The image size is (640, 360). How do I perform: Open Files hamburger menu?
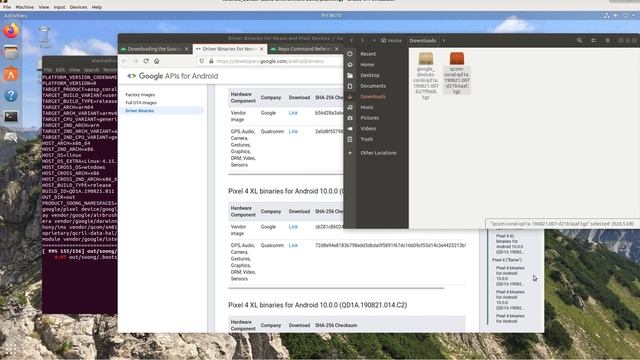pyautogui.click(x=607, y=40)
